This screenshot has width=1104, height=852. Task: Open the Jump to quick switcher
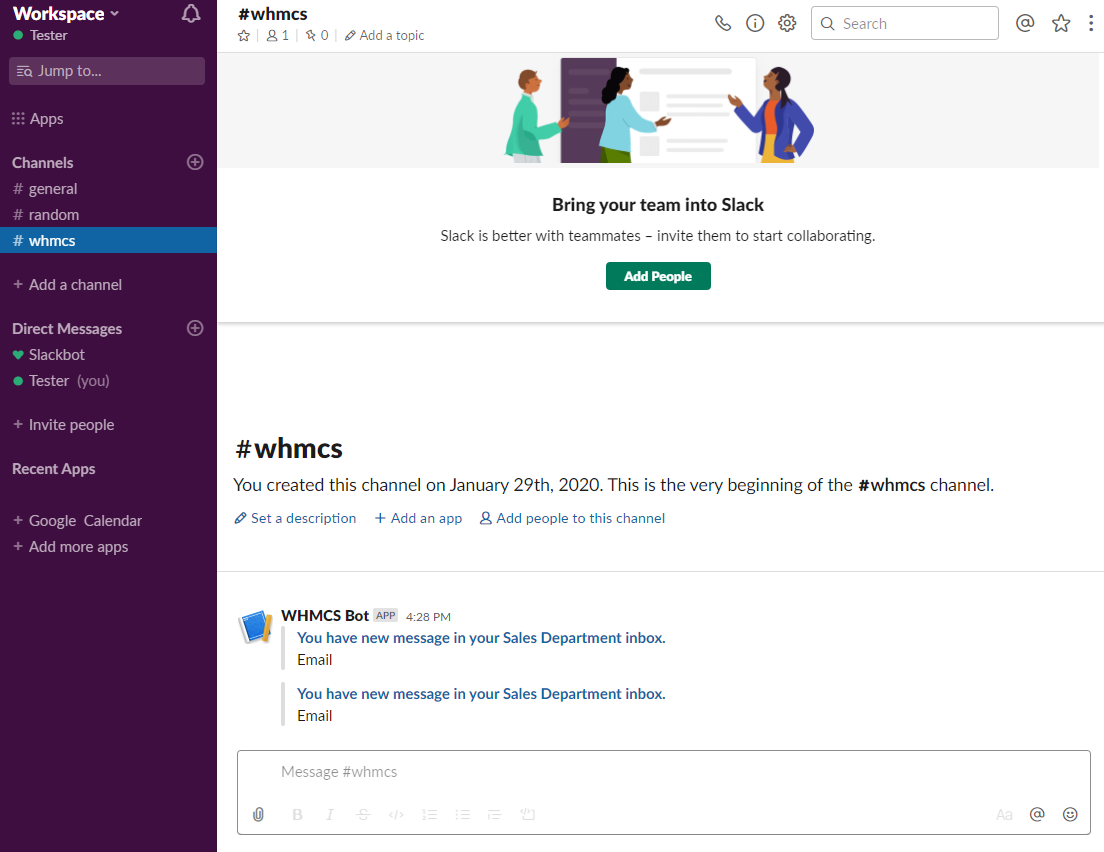[x=107, y=70]
